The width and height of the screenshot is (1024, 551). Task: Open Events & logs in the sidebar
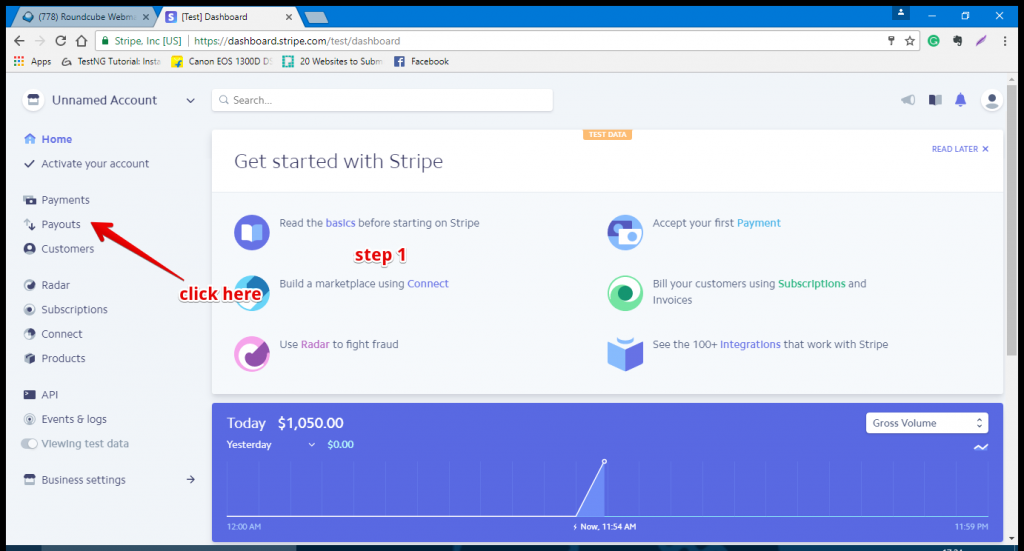click(65, 419)
